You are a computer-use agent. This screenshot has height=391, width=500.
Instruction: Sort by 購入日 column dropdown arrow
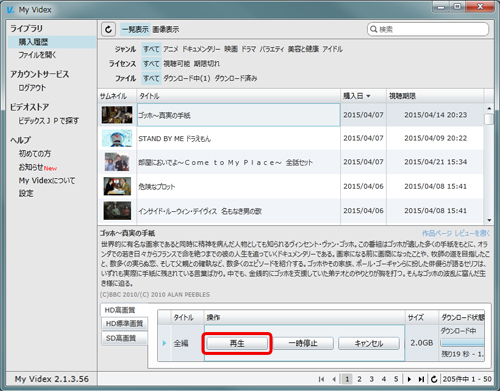click(368, 96)
